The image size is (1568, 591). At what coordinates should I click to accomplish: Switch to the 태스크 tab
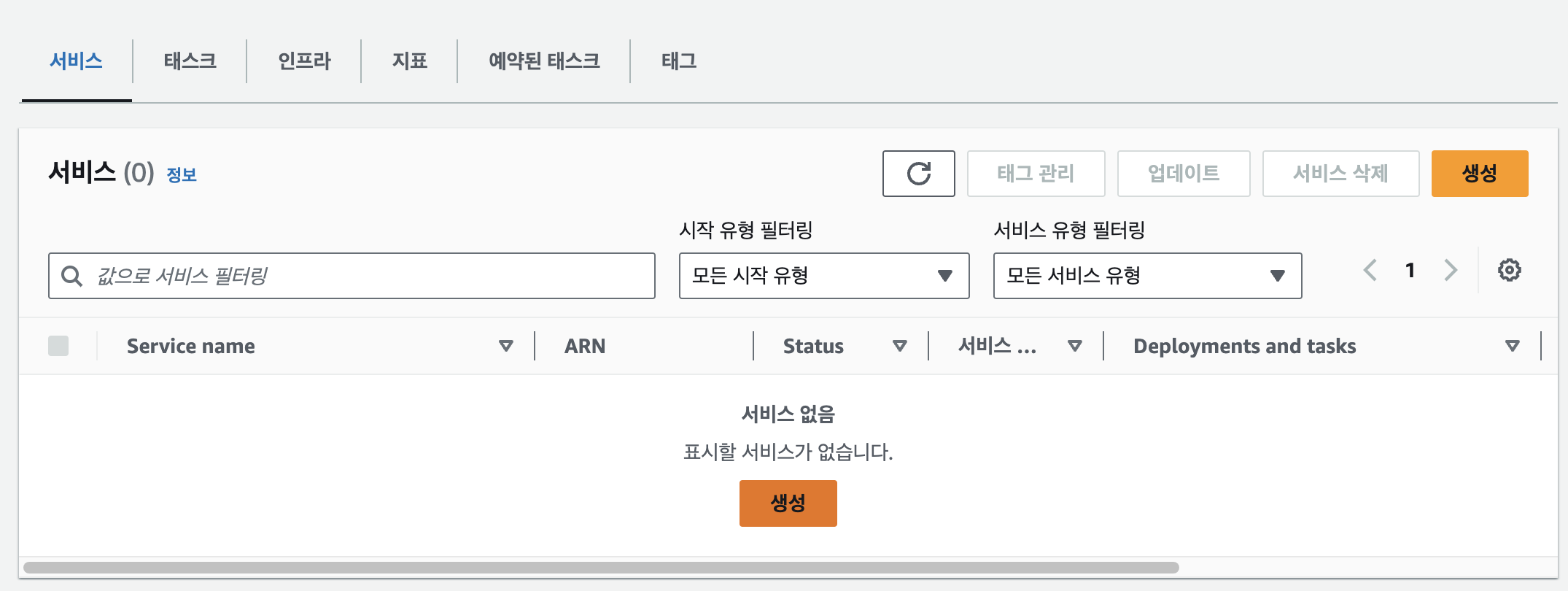[x=190, y=61]
